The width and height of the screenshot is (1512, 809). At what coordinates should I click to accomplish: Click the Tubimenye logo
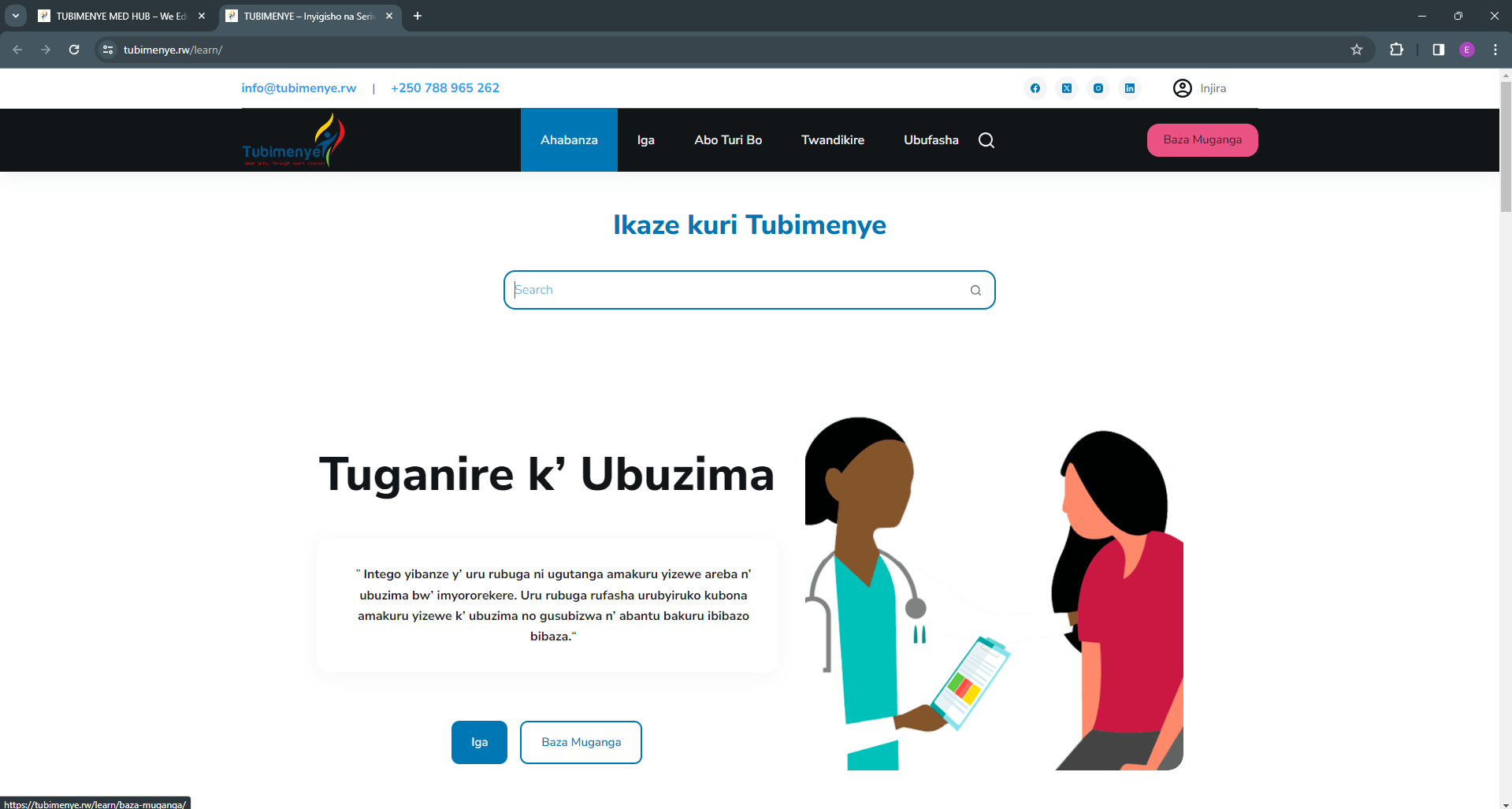coord(293,140)
